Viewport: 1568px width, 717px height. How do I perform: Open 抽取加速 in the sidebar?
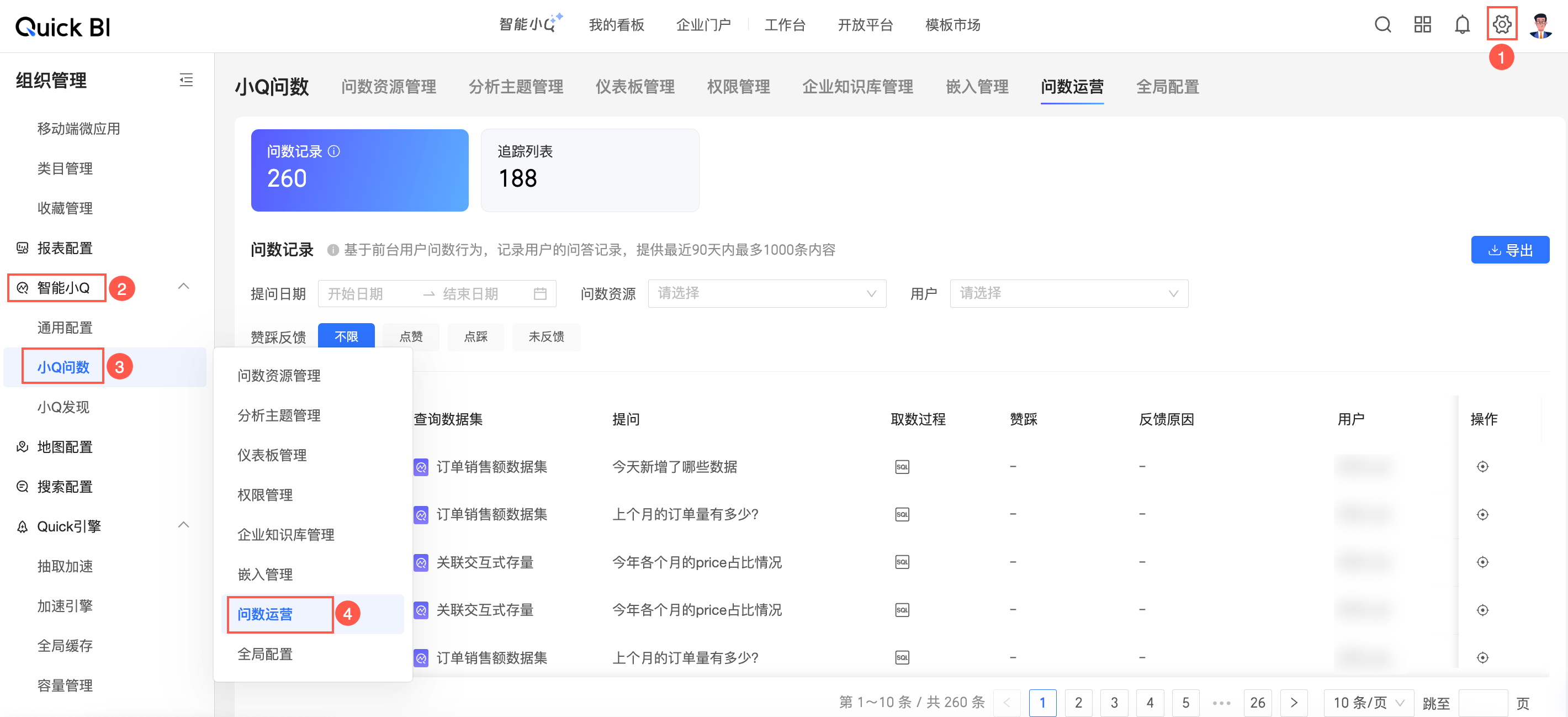coord(65,567)
